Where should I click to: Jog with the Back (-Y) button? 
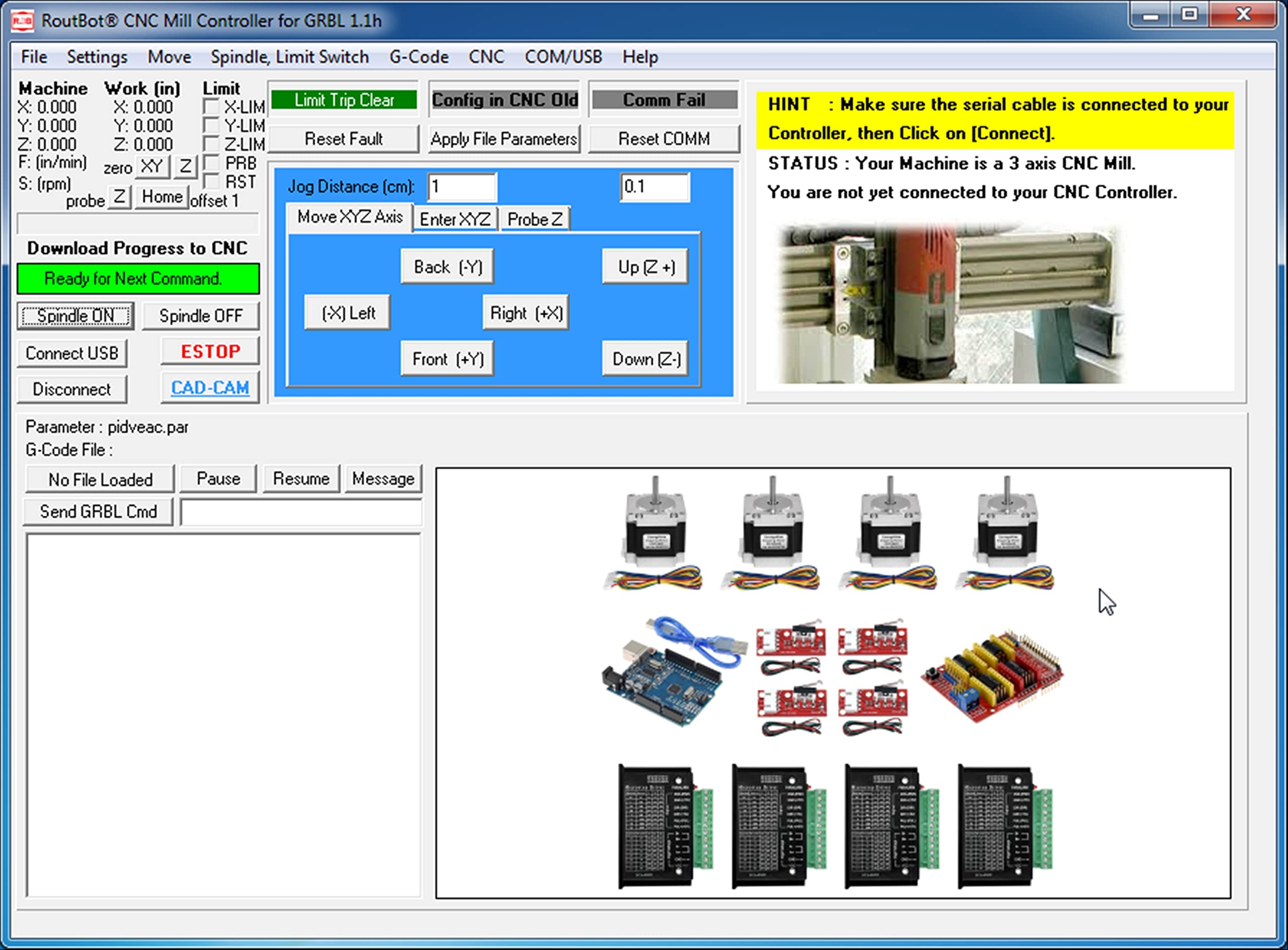(x=447, y=267)
